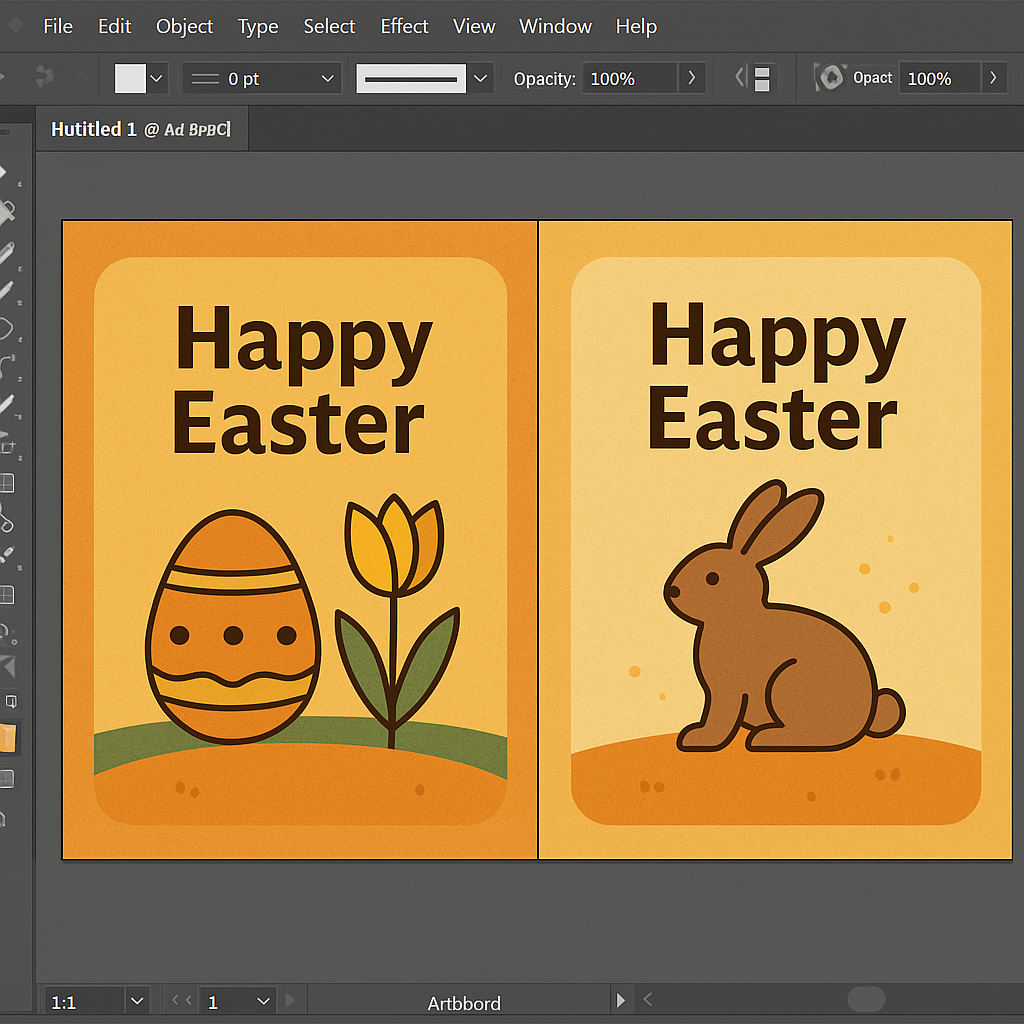Click the white fill swatch in control bar
Viewport: 1024px width, 1024px height.
130,78
